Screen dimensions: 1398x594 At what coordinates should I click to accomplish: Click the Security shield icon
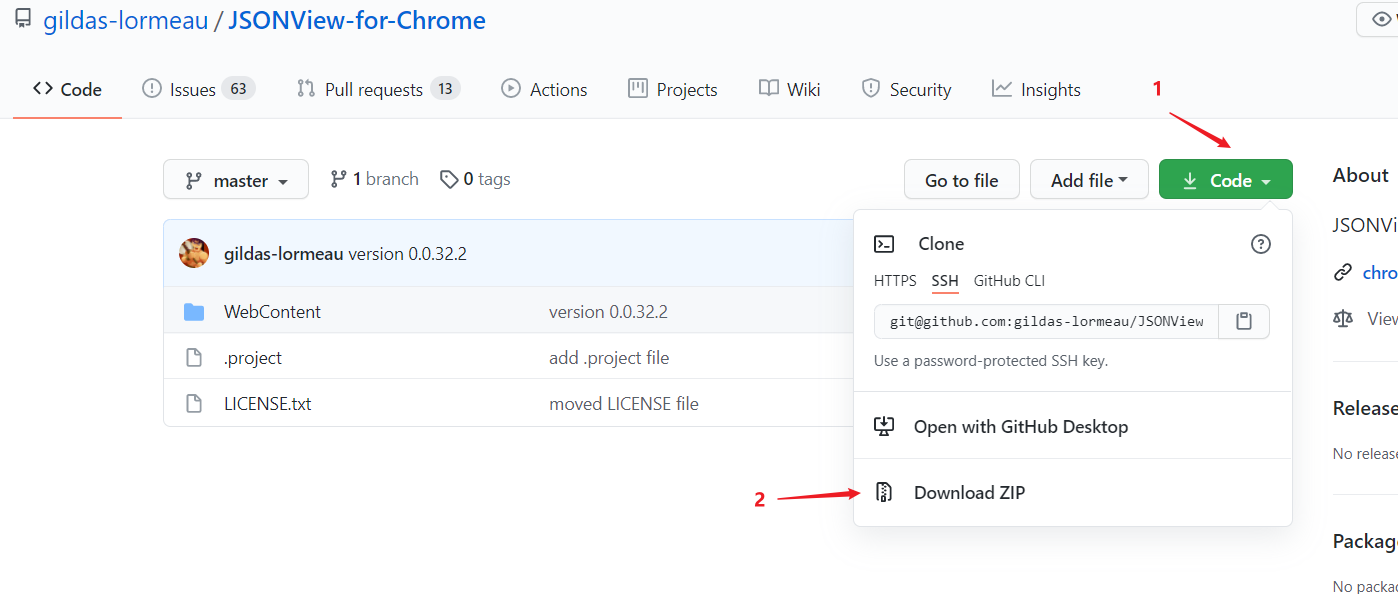(871, 88)
